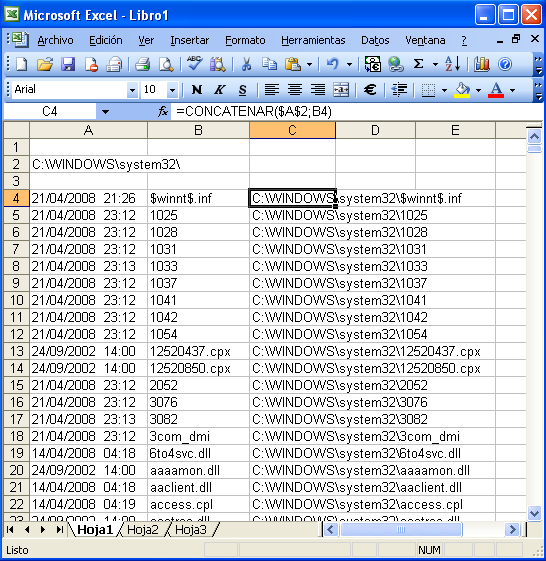Apply borders icon
546x561 pixels.
(428, 89)
